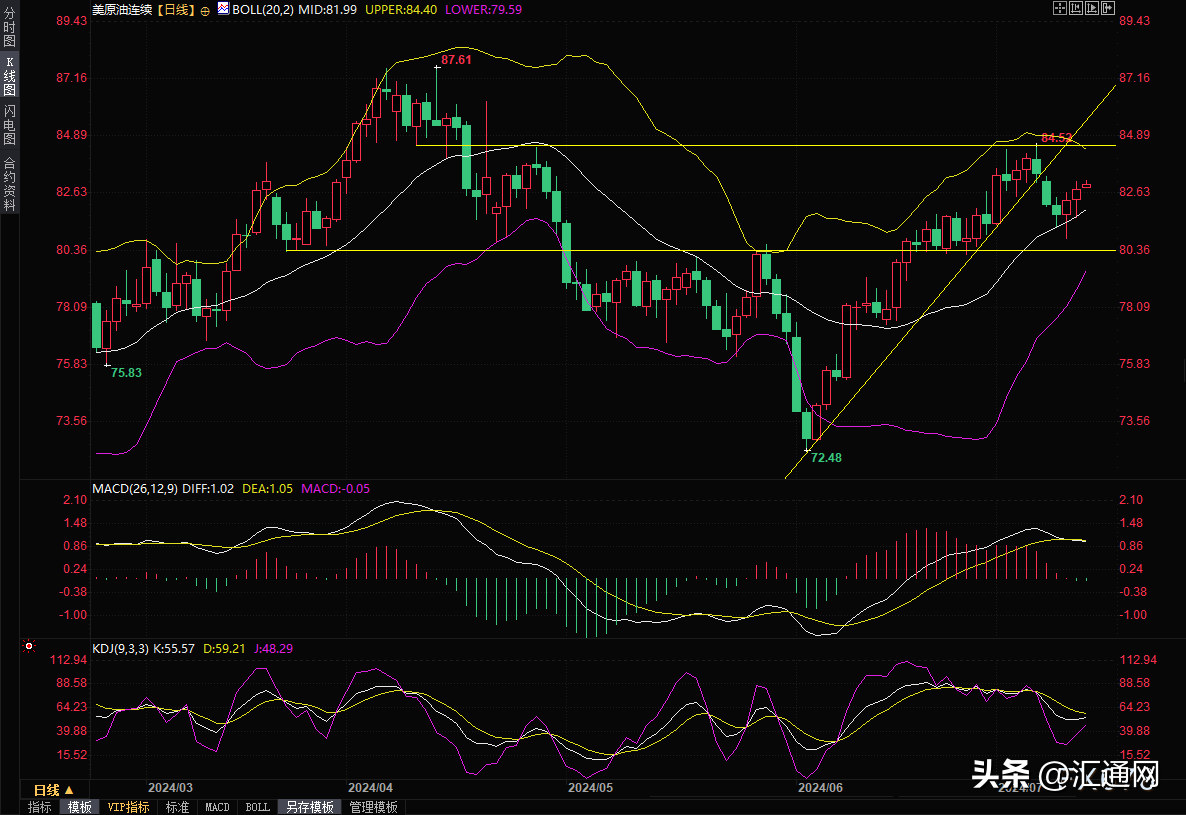Click the export chart arrow icon
This screenshot has width=1186, height=815.
(1108, 8)
